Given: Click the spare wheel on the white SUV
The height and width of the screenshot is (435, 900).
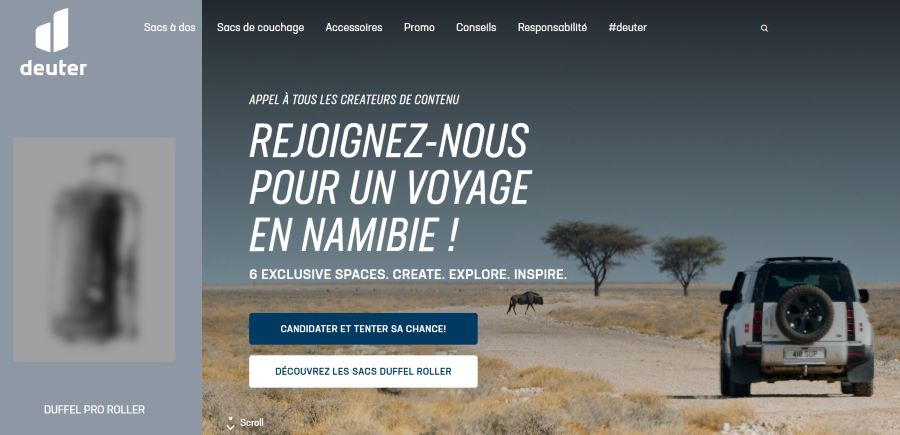Looking at the screenshot, I should click(804, 313).
